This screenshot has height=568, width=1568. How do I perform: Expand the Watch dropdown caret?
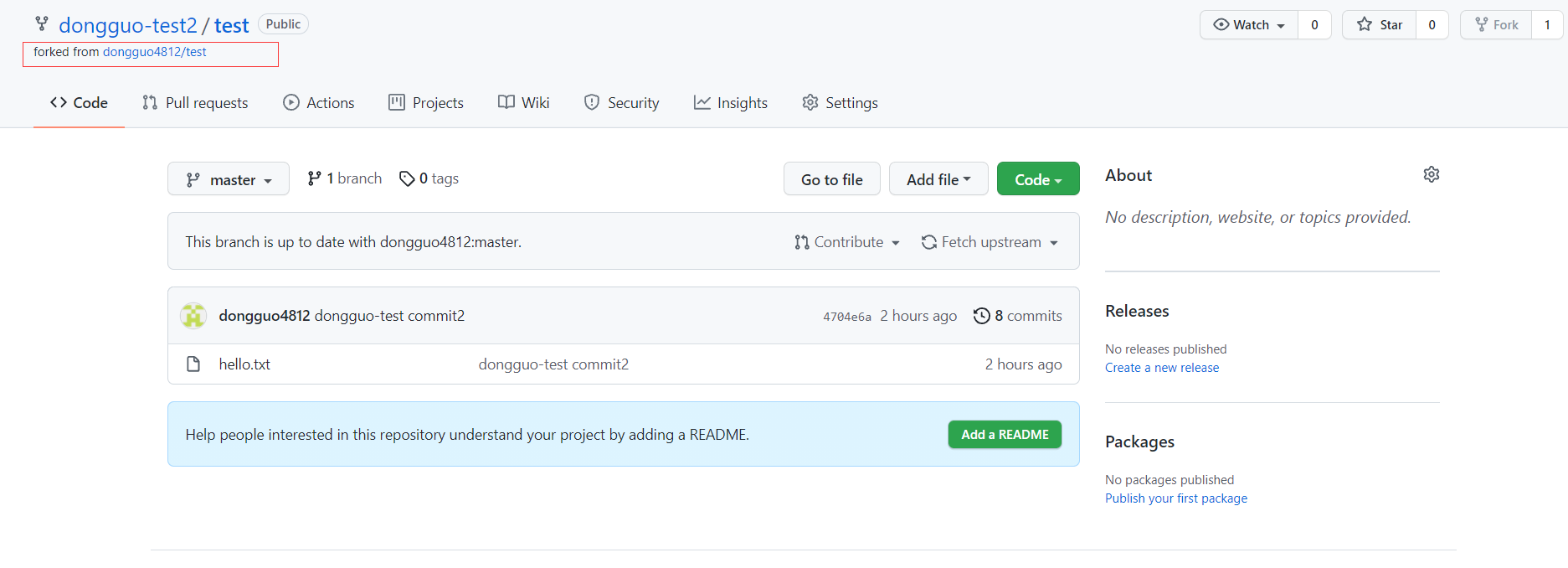1281,26
